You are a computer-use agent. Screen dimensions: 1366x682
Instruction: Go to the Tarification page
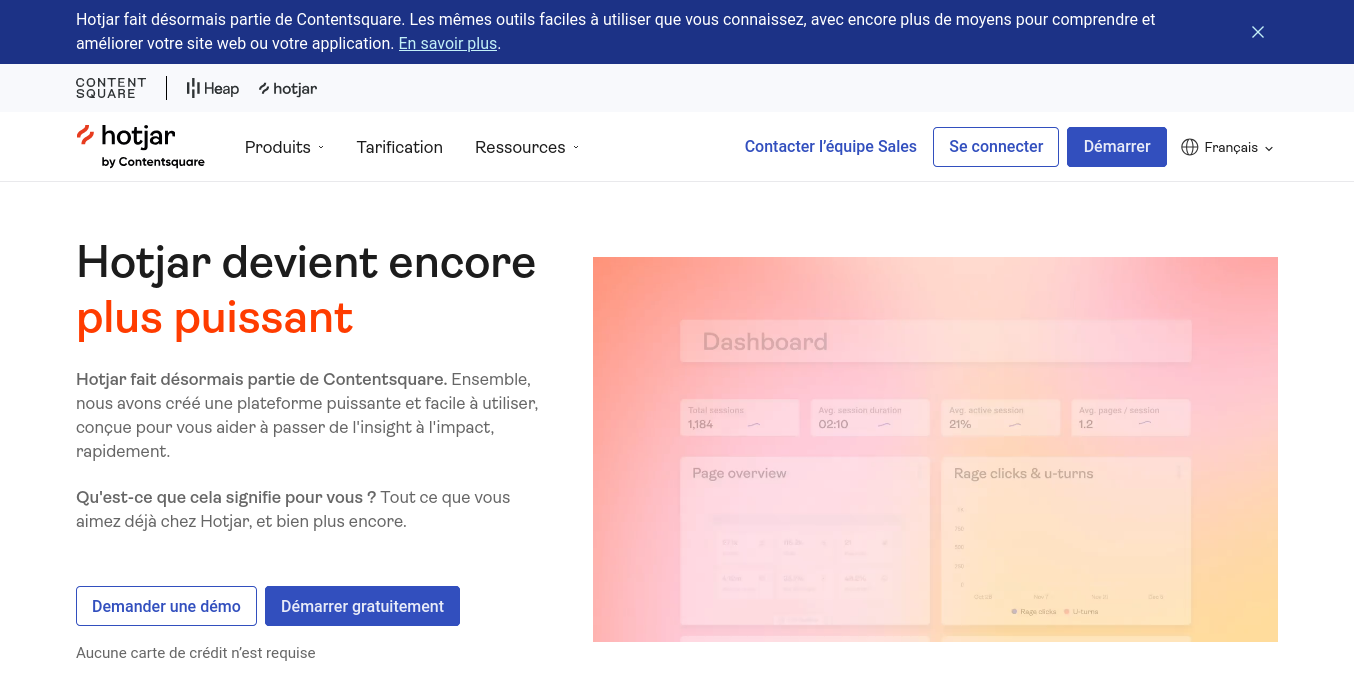coord(399,147)
